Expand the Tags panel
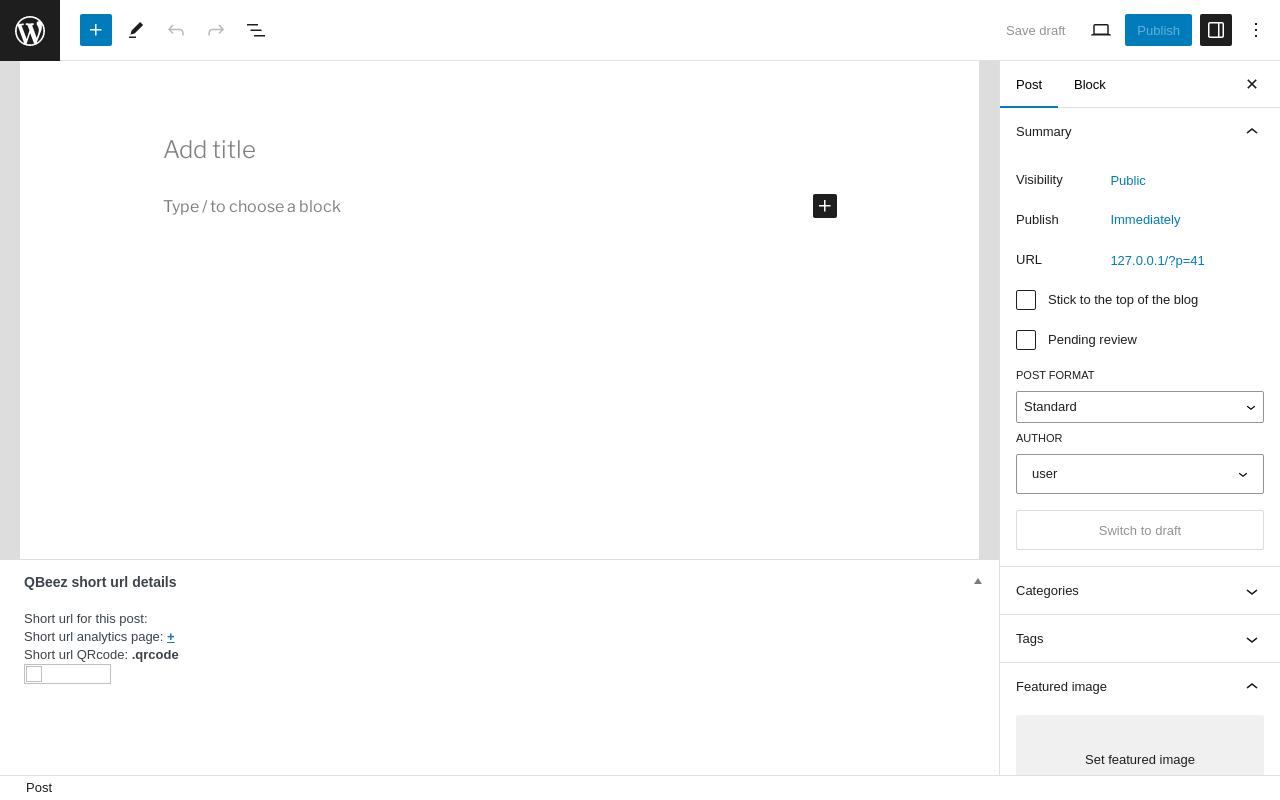This screenshot has width=1280, height=800. click(x=1140, y=639)
